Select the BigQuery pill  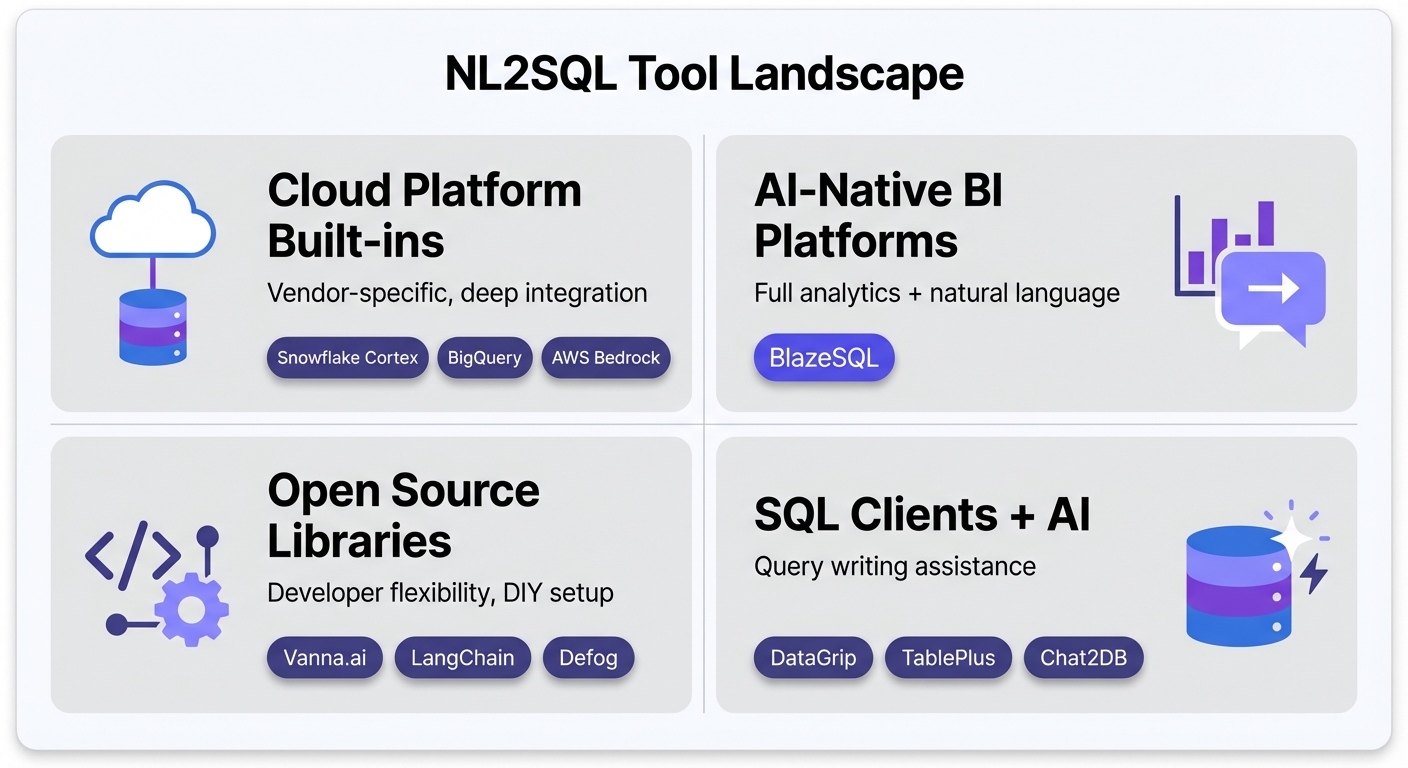[484, 357]
